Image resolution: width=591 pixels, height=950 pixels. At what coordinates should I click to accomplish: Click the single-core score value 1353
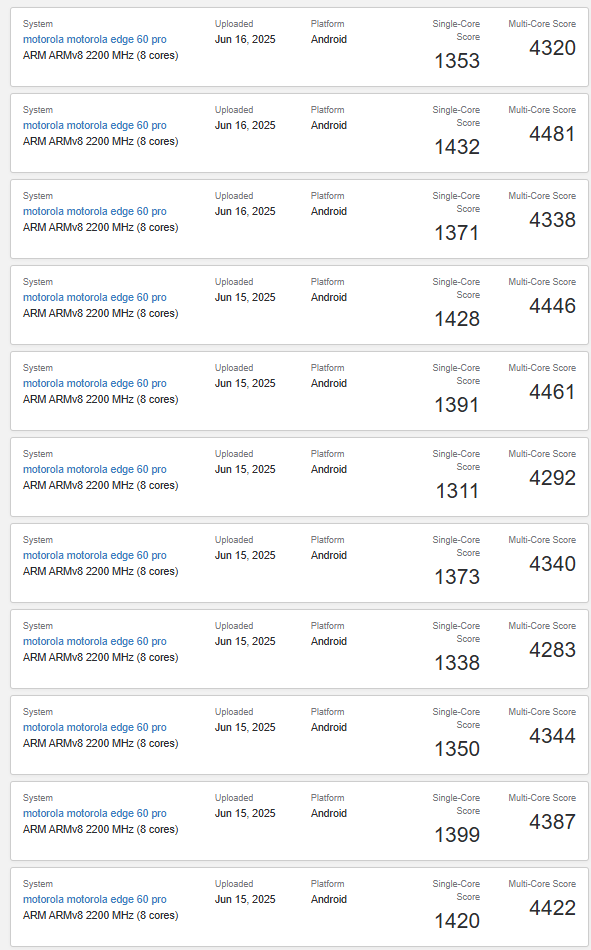(x=457, y=61)
